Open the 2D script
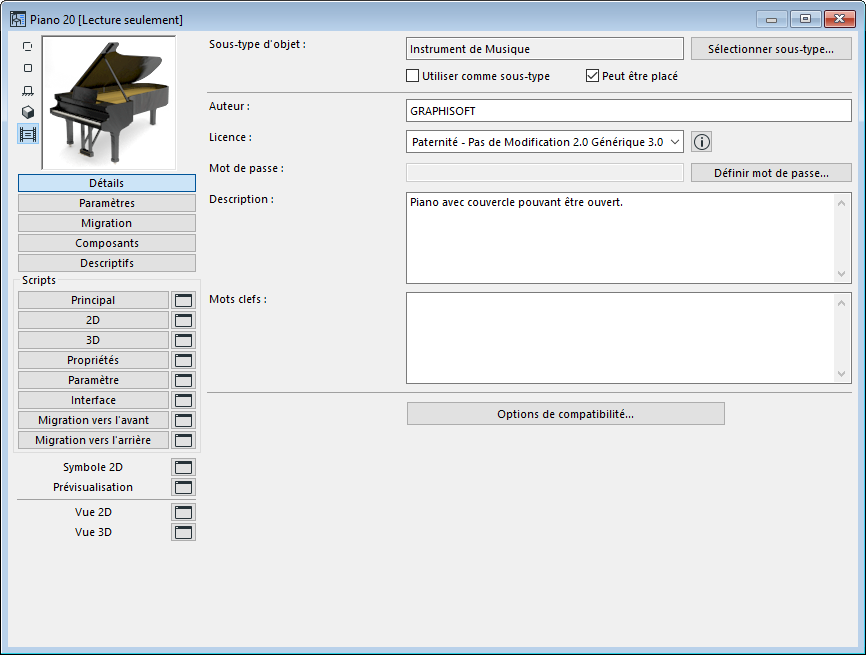This screenshot has height=655, width=866. 93,320
